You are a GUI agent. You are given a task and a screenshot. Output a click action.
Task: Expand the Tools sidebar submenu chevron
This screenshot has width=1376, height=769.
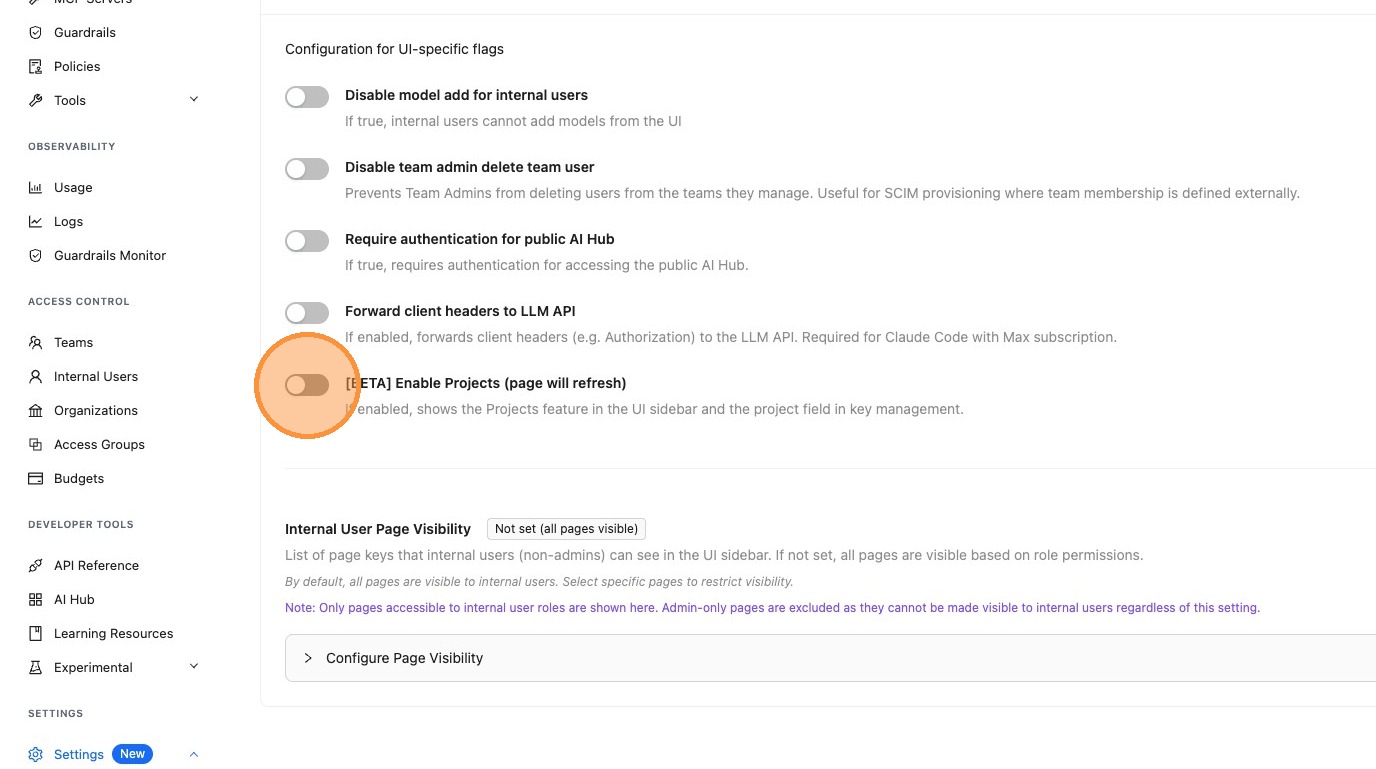[x=194, y=100]
